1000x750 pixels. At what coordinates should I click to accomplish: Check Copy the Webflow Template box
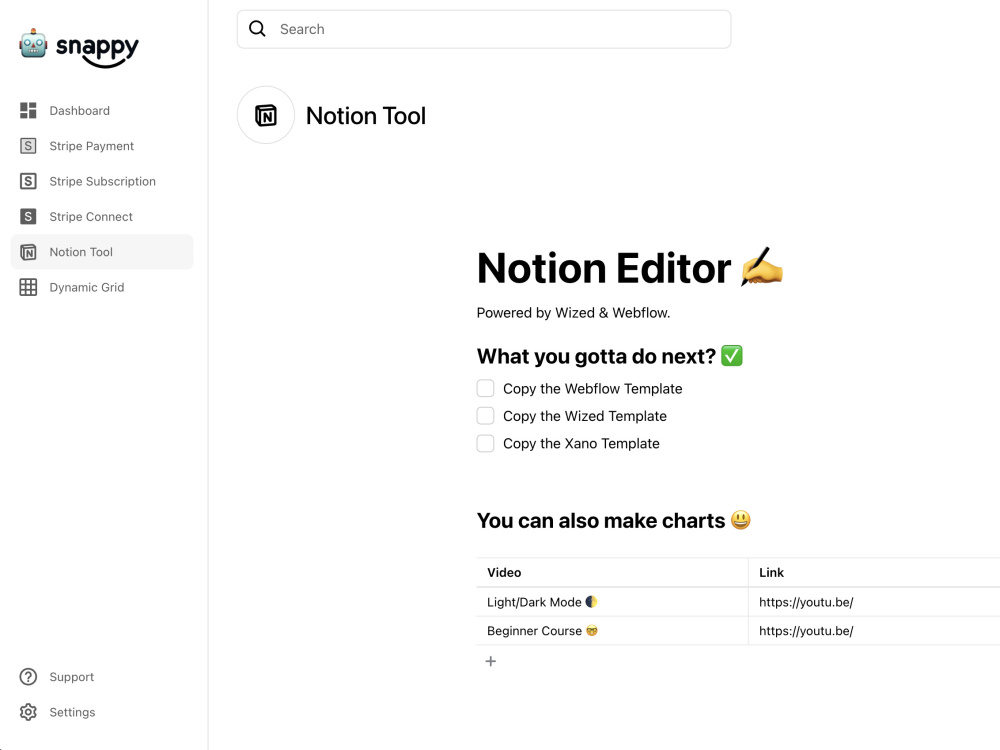(485, 388)
